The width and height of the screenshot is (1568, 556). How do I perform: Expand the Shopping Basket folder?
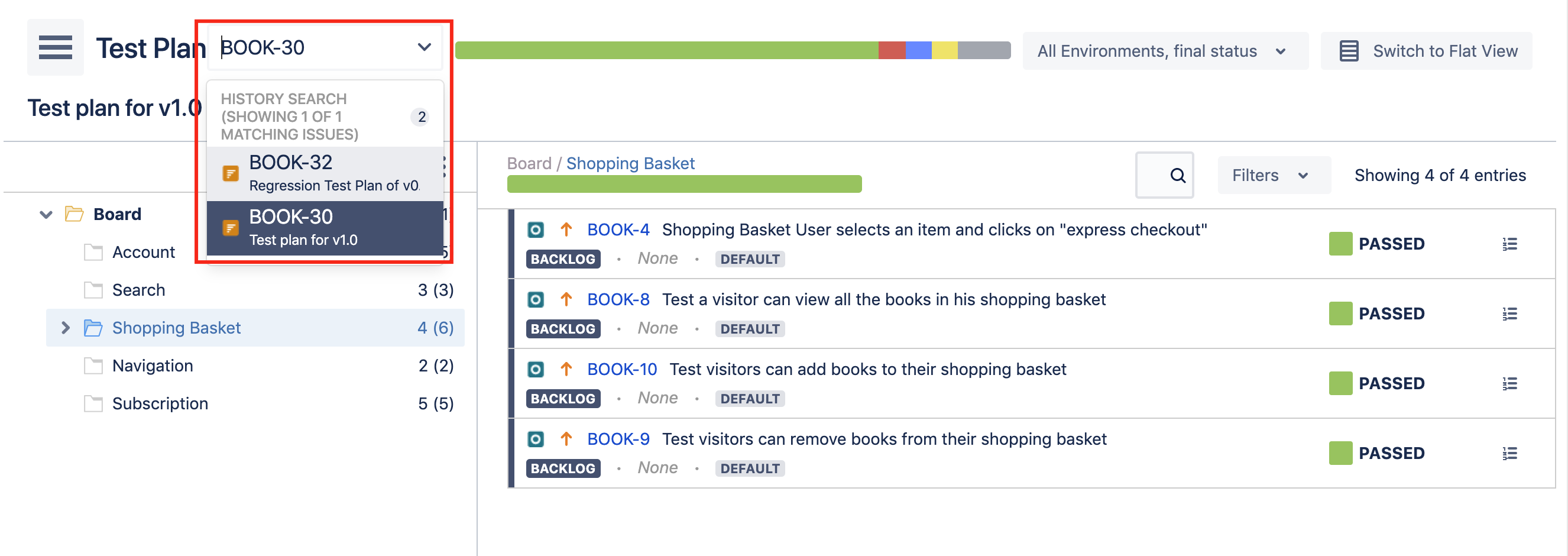66,328
